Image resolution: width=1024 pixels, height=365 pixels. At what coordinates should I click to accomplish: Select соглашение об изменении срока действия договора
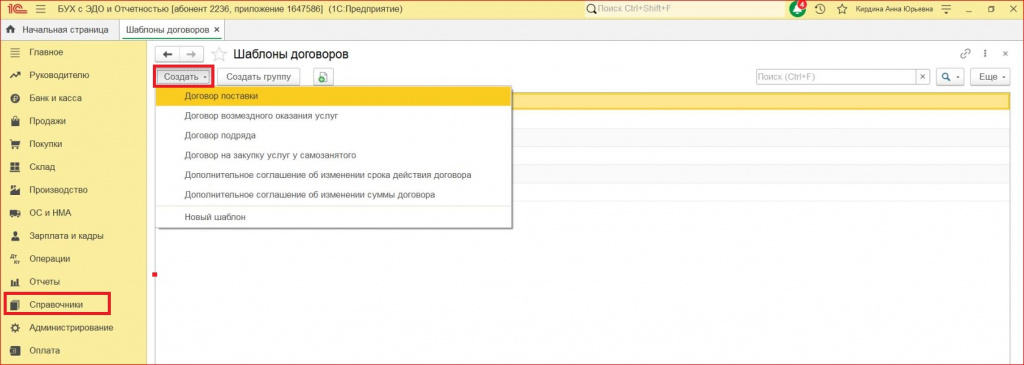tap(333, 175)
